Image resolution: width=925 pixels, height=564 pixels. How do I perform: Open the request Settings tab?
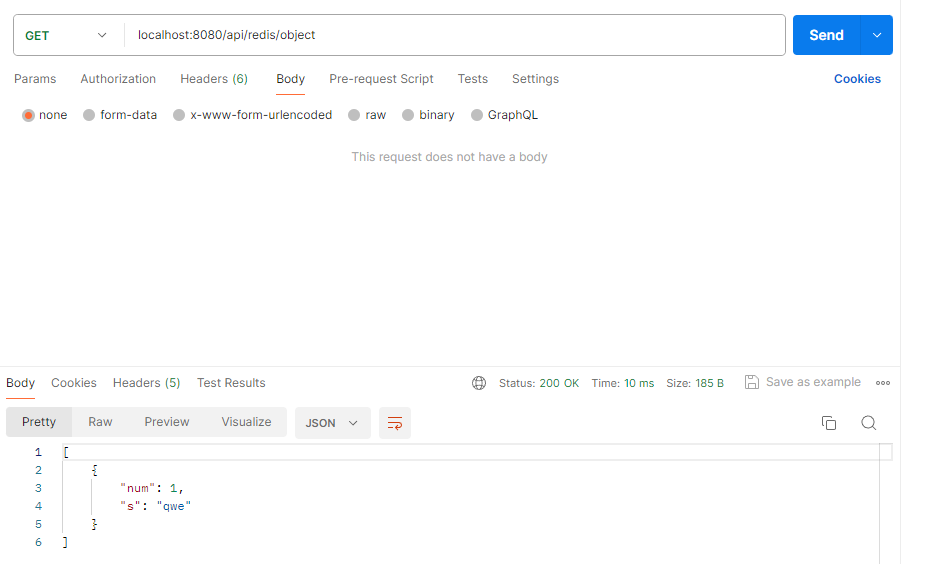(535, 79)
